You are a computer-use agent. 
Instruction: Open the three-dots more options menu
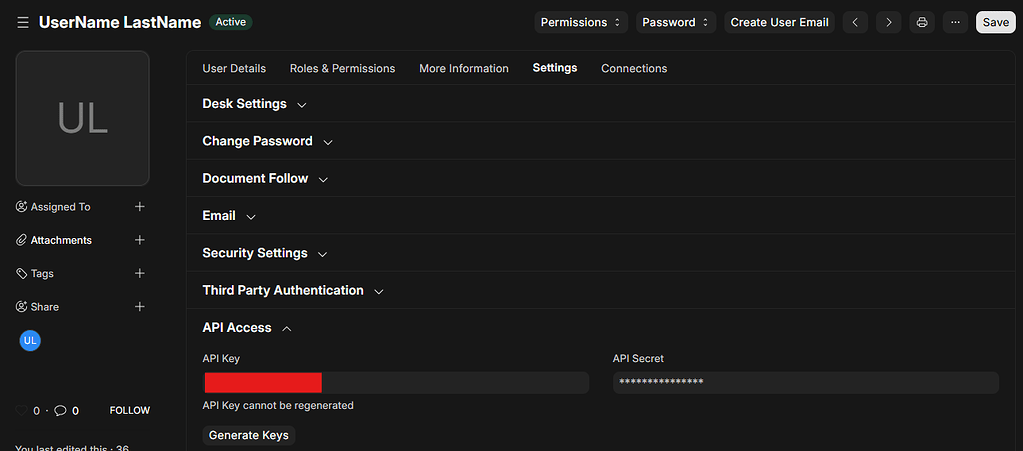click(x=956, y=22)
